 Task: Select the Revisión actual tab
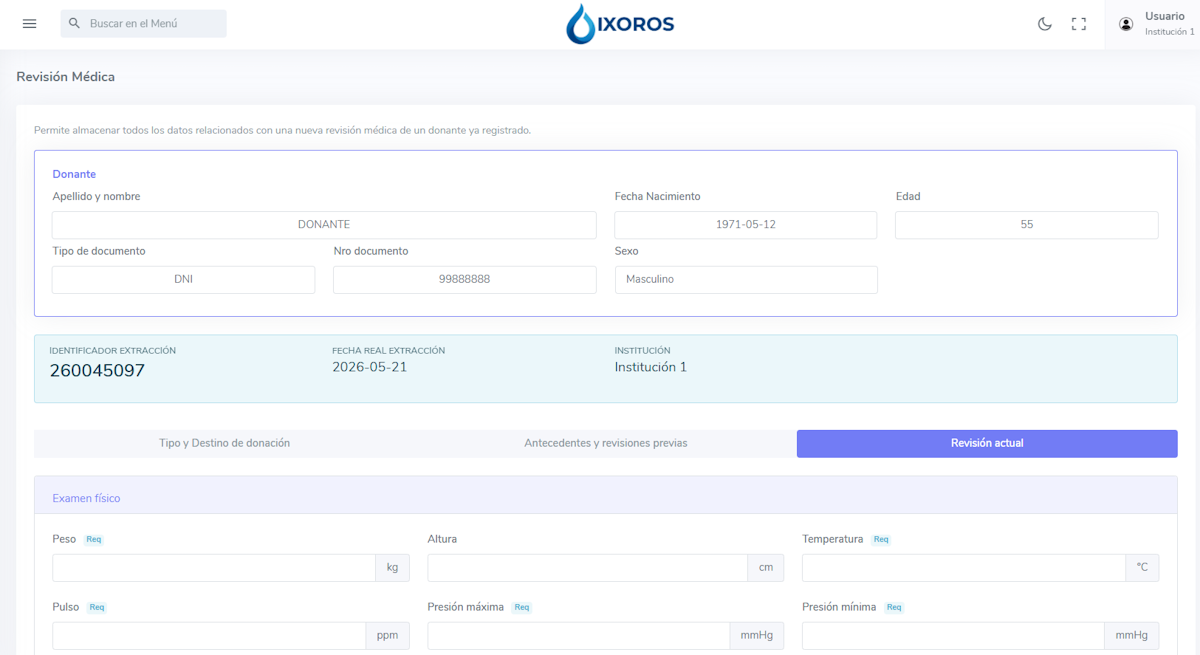point(987,443)
